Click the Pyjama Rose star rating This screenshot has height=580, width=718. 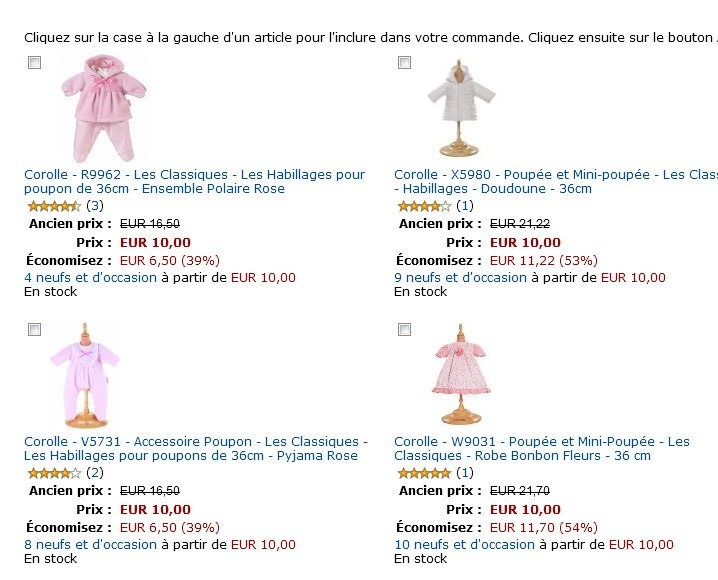coord(52,473)
